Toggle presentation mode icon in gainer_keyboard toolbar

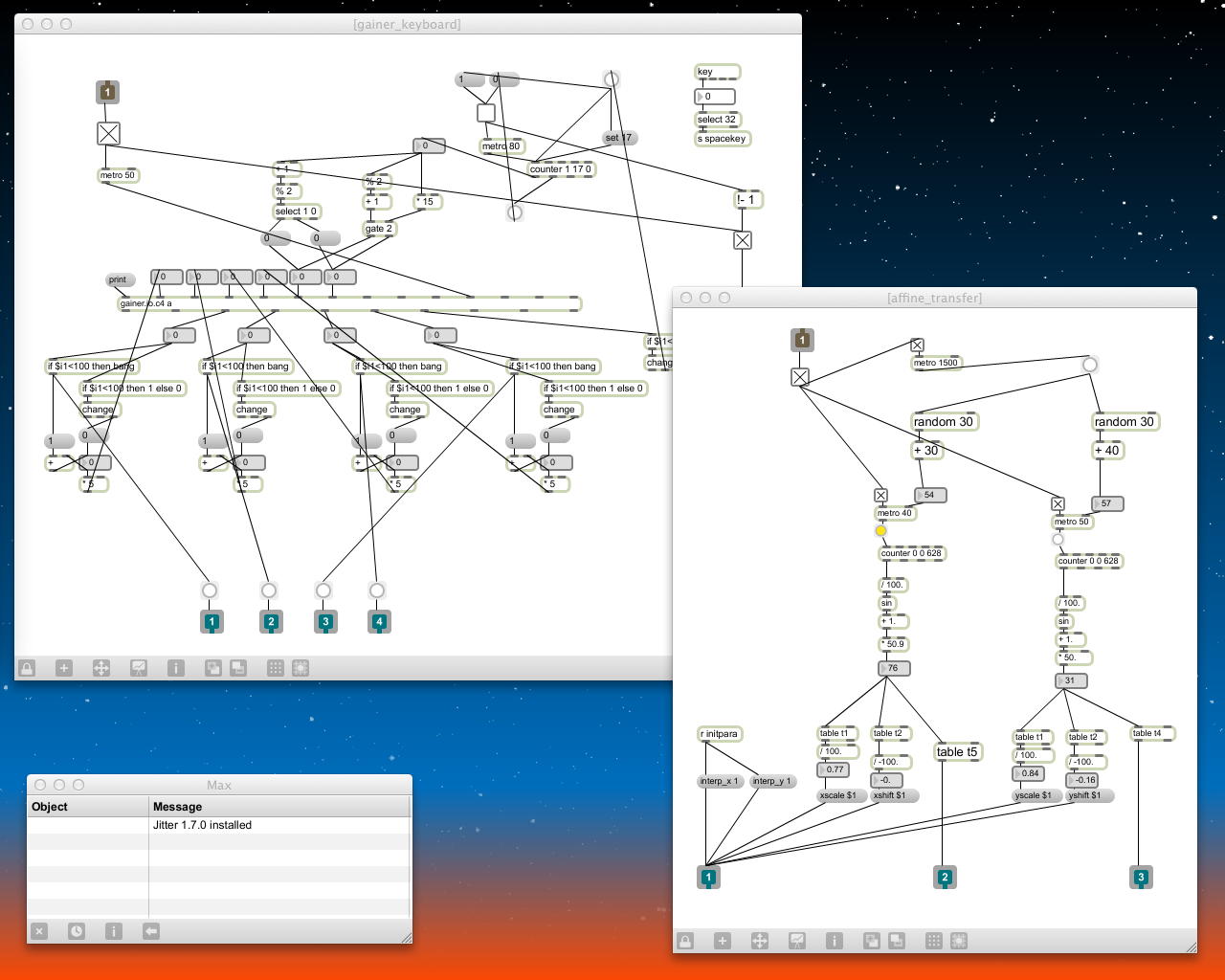(x=138, y=668)
